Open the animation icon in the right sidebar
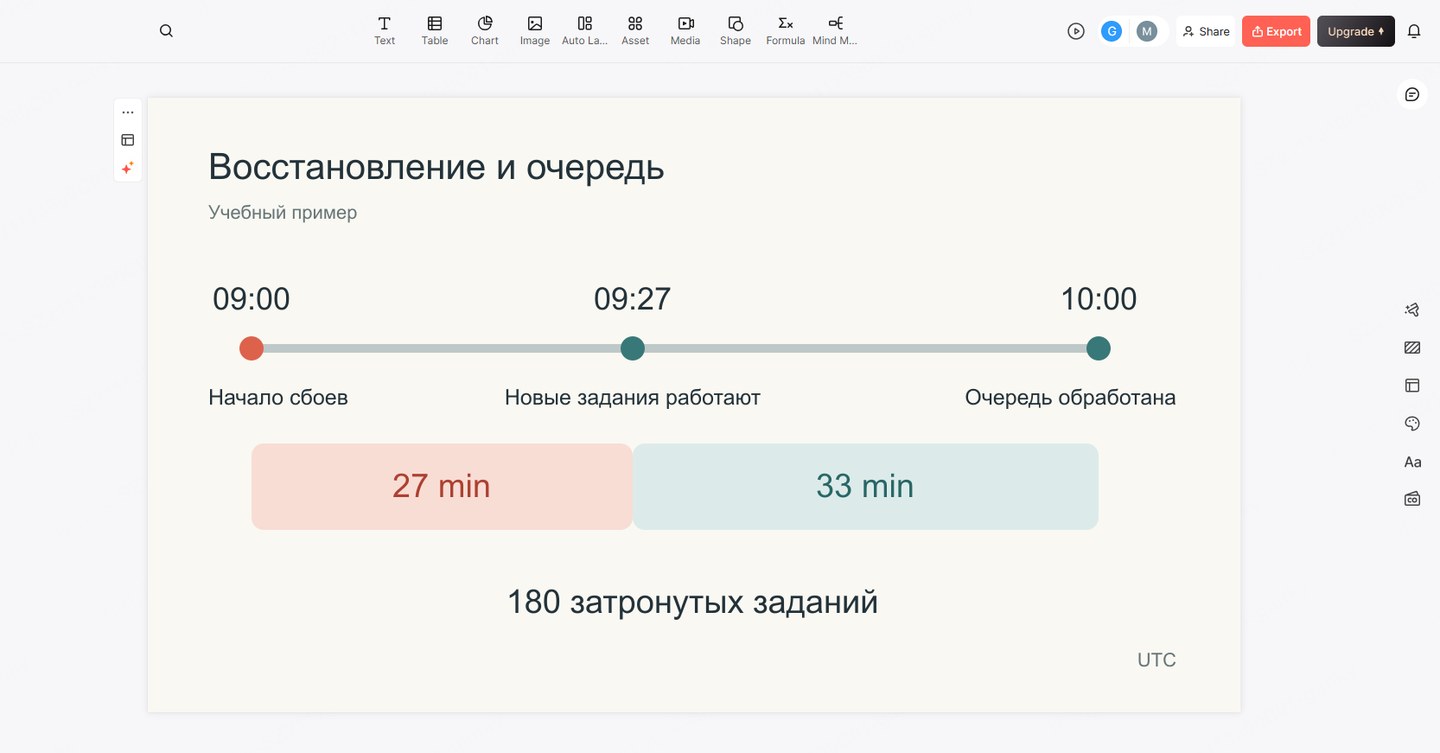The image size is (1440, 753). (1412, 310)
